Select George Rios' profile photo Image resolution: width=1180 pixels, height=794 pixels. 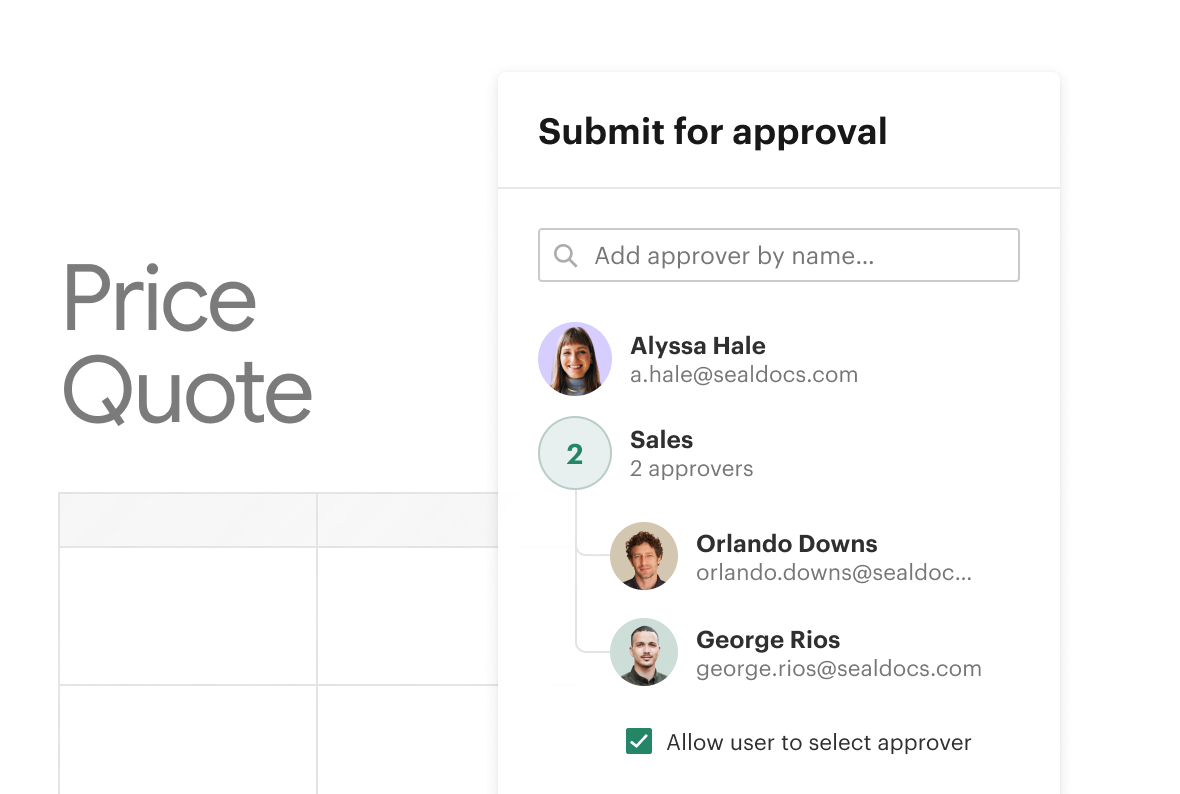click(x=644, y=652)
